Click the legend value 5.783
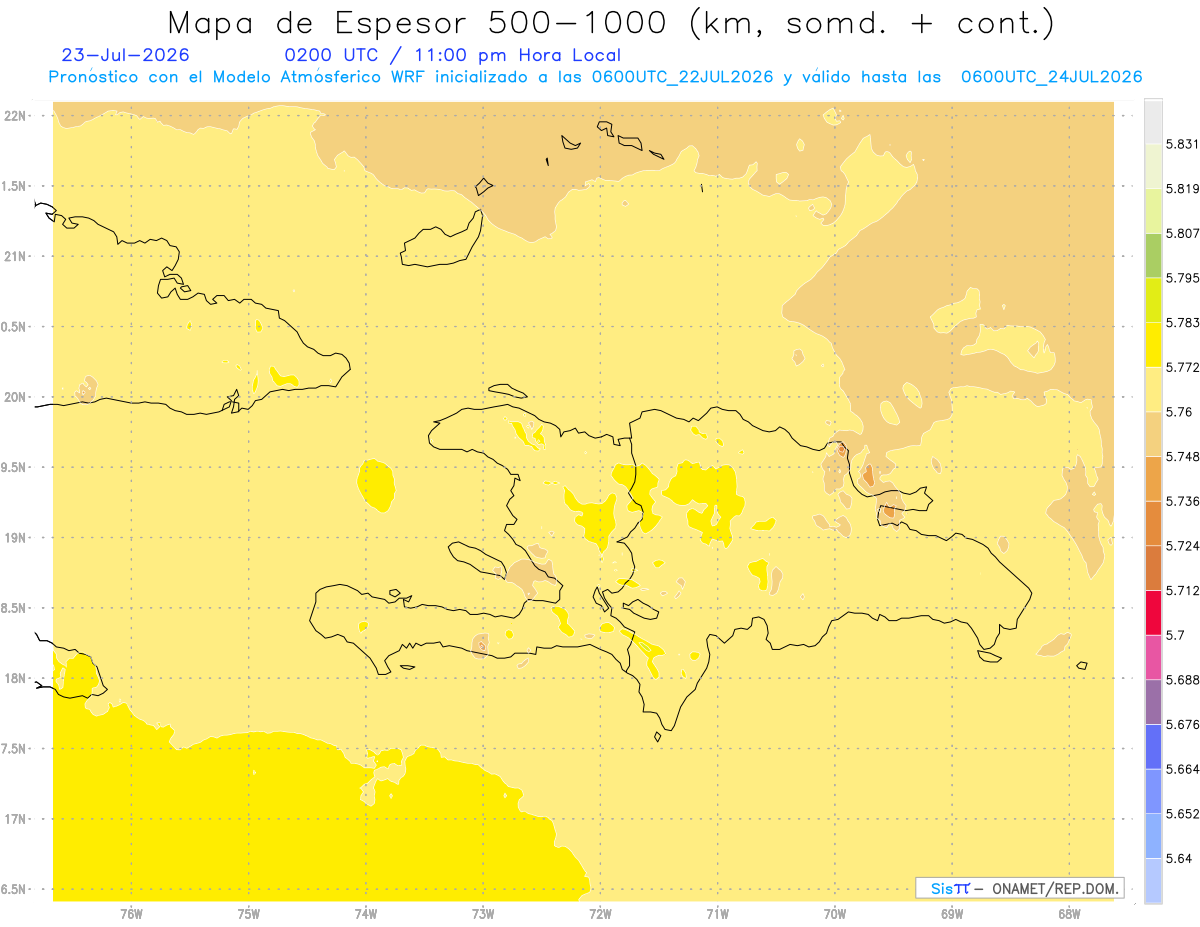 1182,323
